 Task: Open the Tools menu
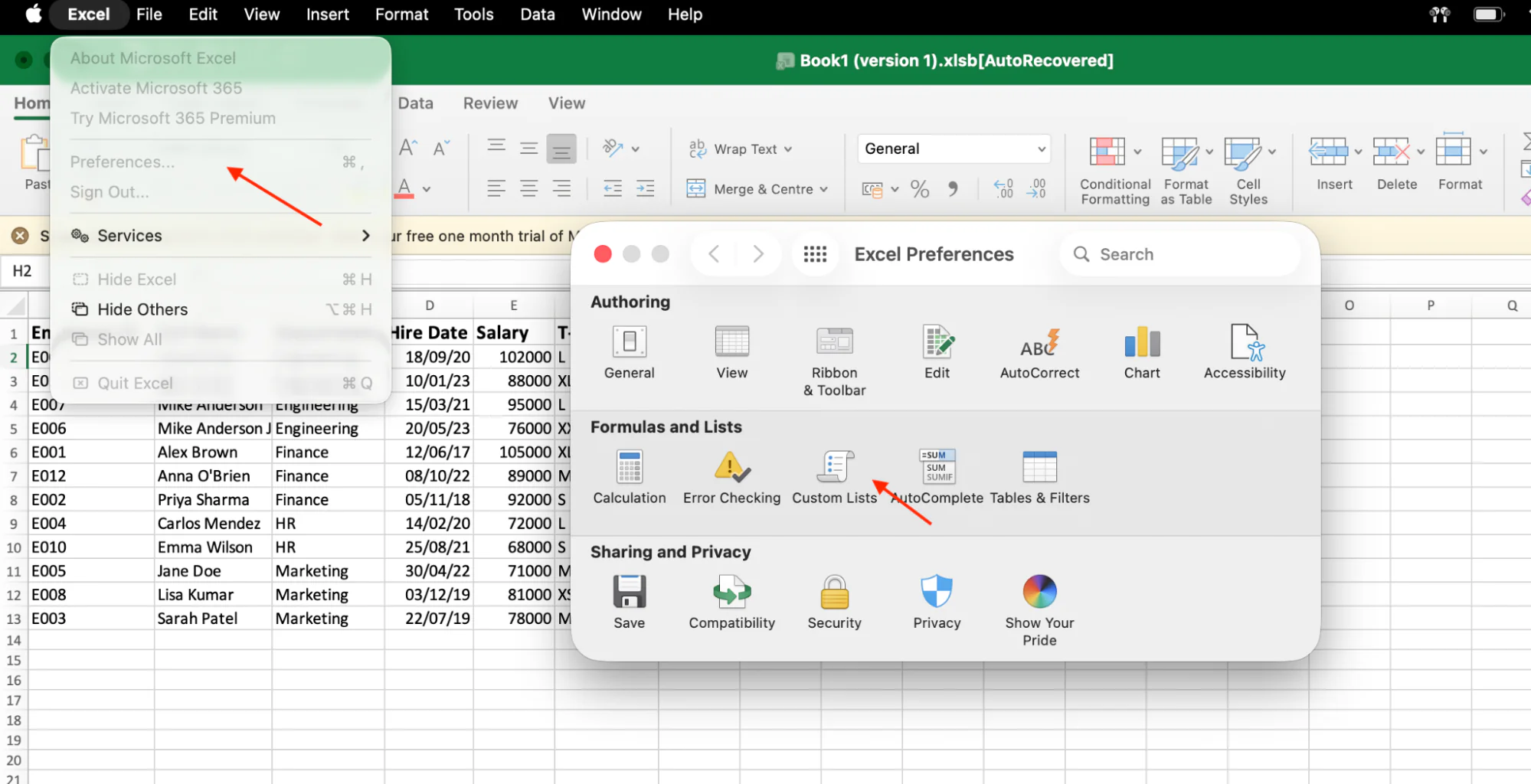click(x=473, y=15)
